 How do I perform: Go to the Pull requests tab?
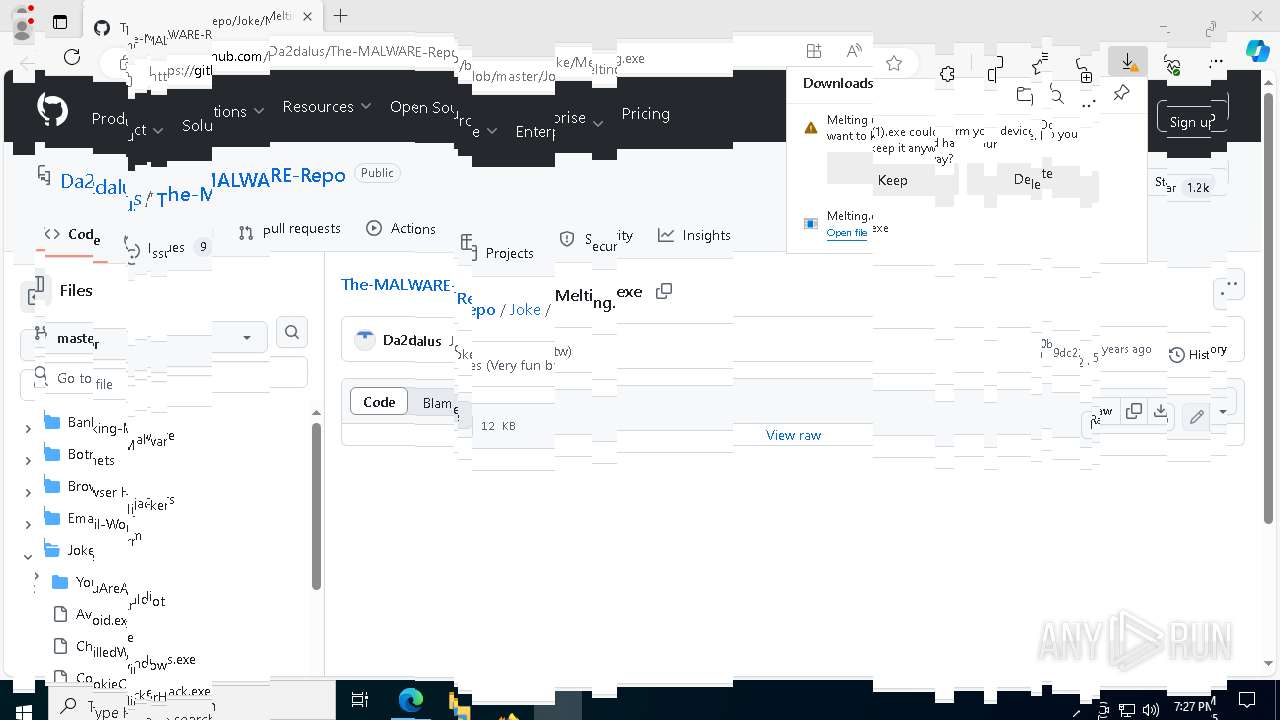pyautogui.click(x=290, y=230)
